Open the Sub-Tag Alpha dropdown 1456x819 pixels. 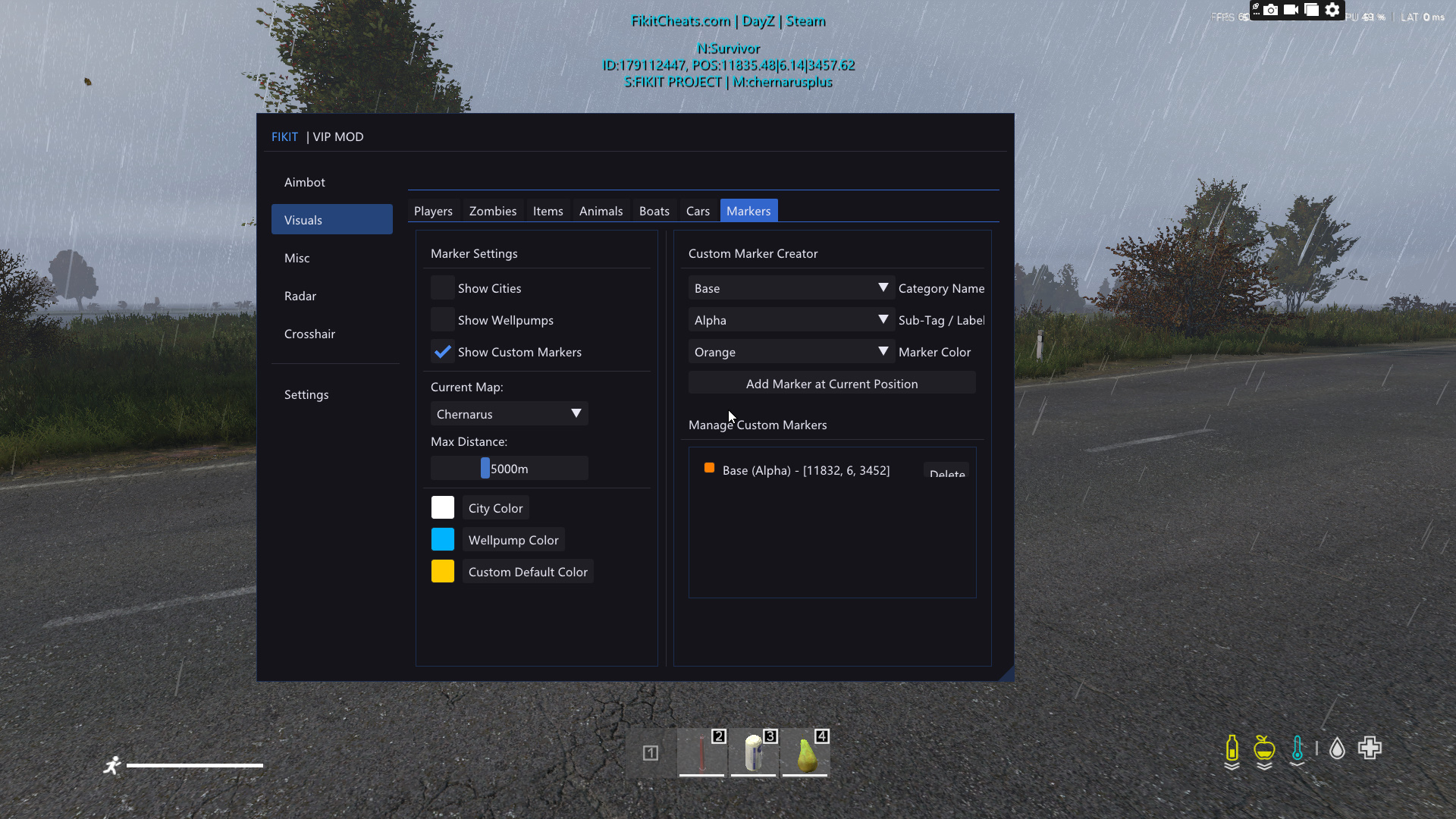(x=792, y=320)
